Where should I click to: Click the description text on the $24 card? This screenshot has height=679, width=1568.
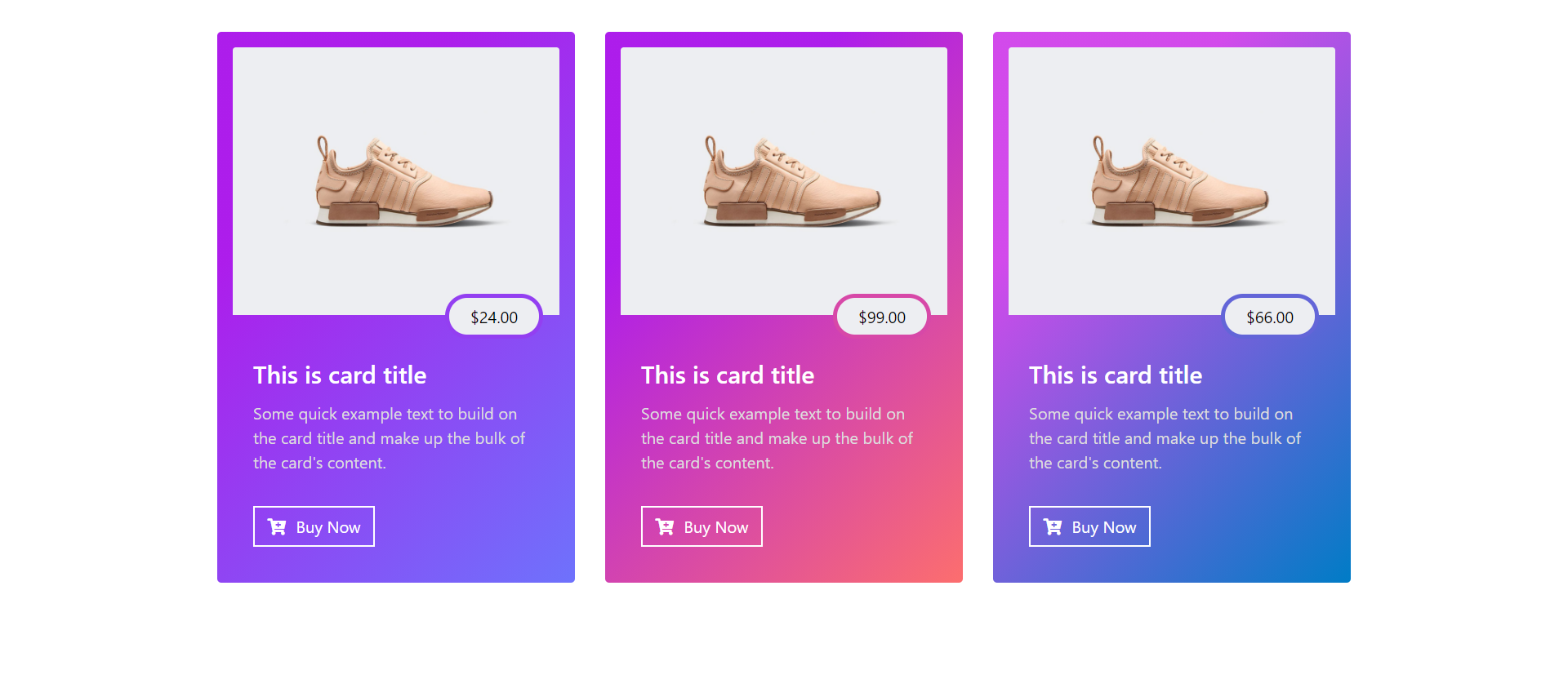click(389, 438)
